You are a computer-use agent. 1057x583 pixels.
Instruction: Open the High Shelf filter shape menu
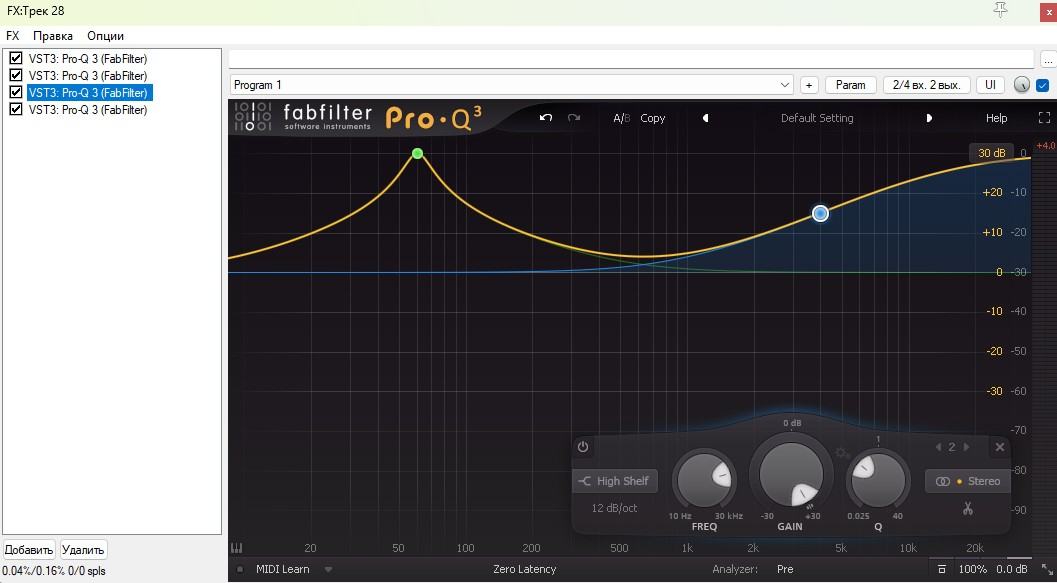pos(615,481)
